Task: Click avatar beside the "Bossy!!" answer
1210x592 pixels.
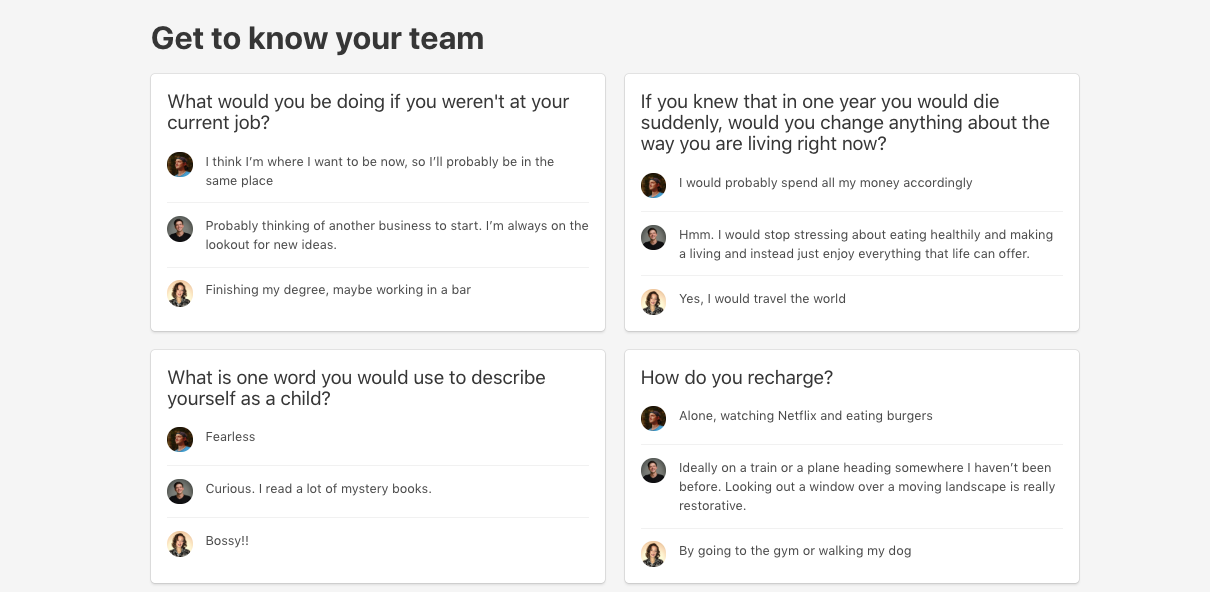Action: tap(180, 544)
